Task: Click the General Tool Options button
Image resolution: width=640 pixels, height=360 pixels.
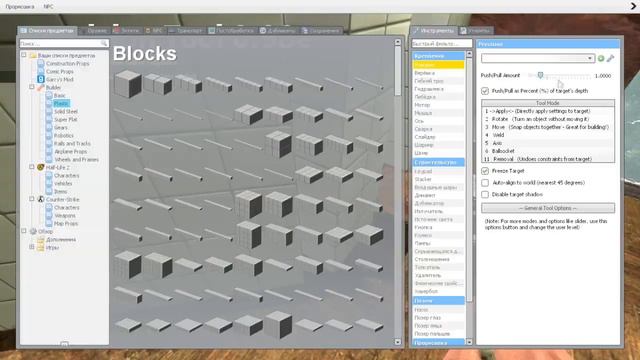Action: click(x=548, y=208)
